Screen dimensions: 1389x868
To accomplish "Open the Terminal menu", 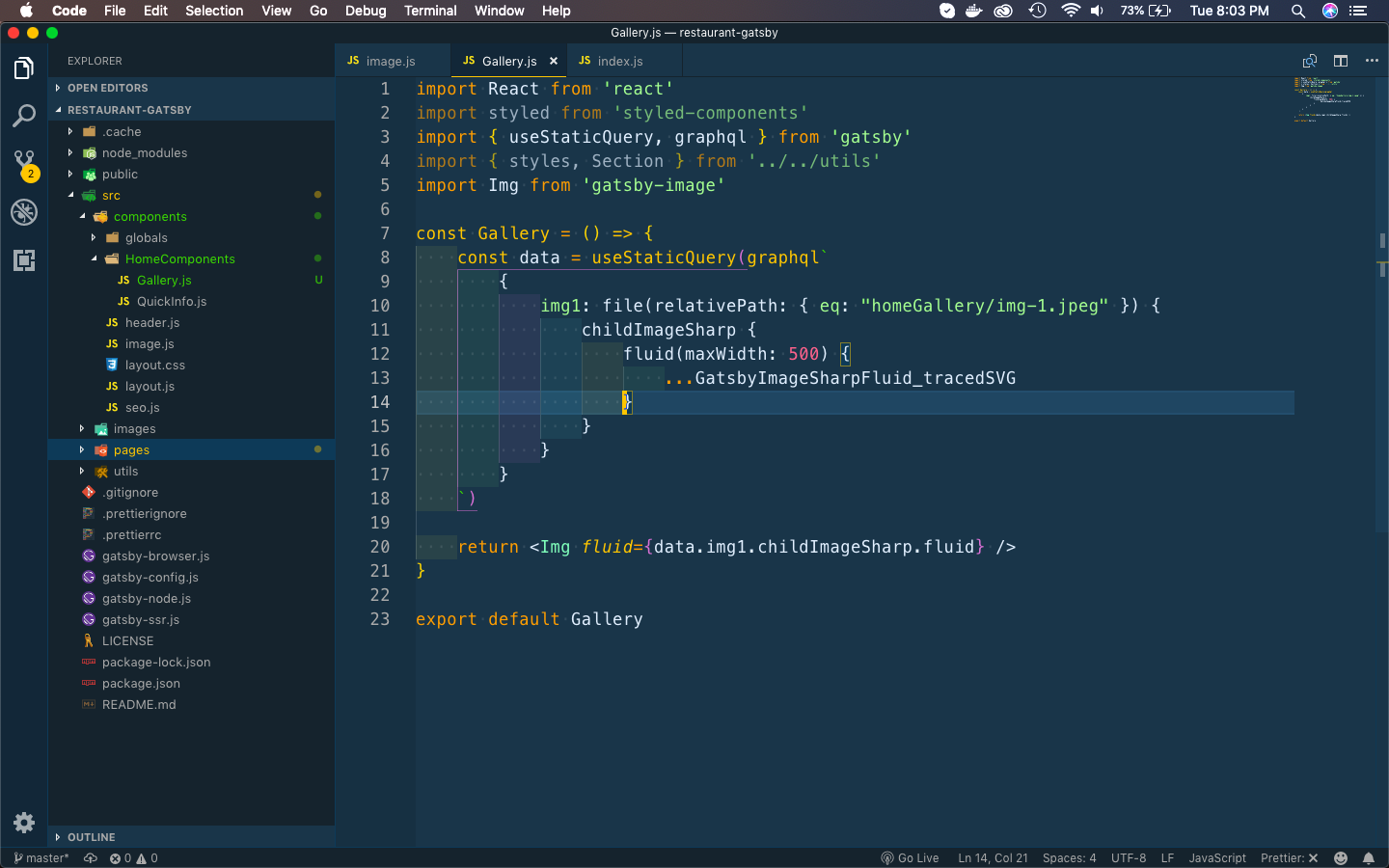I will tap(430, 11).
